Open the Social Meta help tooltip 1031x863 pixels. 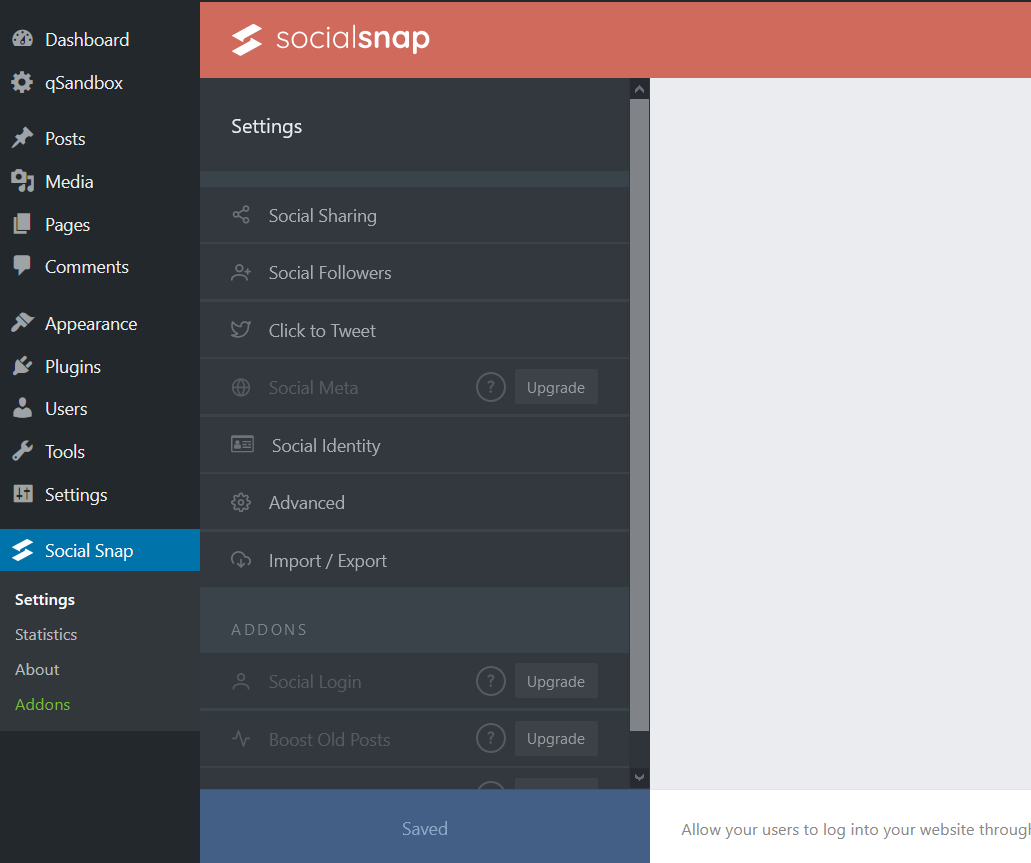pos(491,387)
